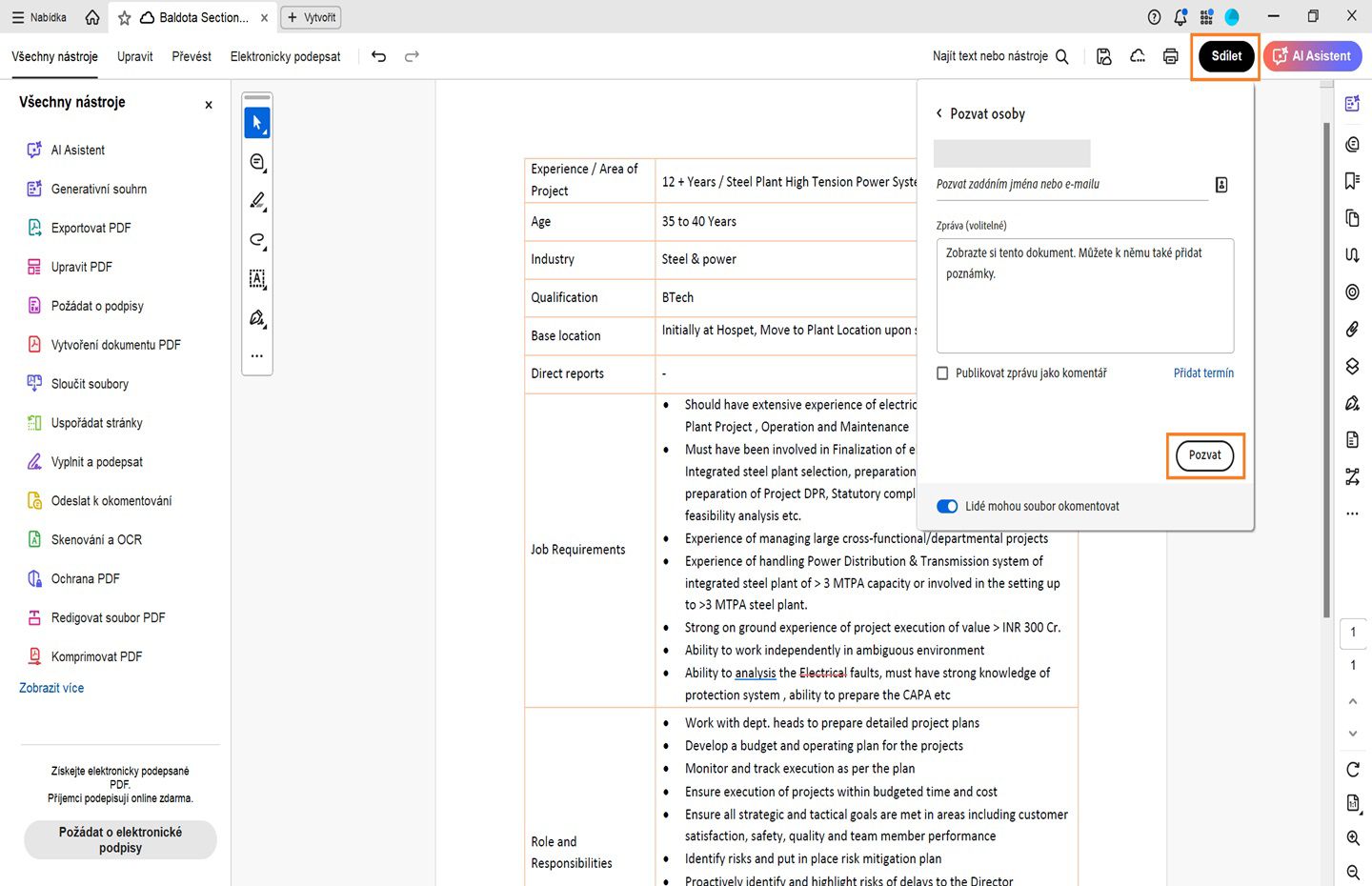Click Zobrazit více link
The width and height of the screenshot is (1372, 886).
[51, 688]
